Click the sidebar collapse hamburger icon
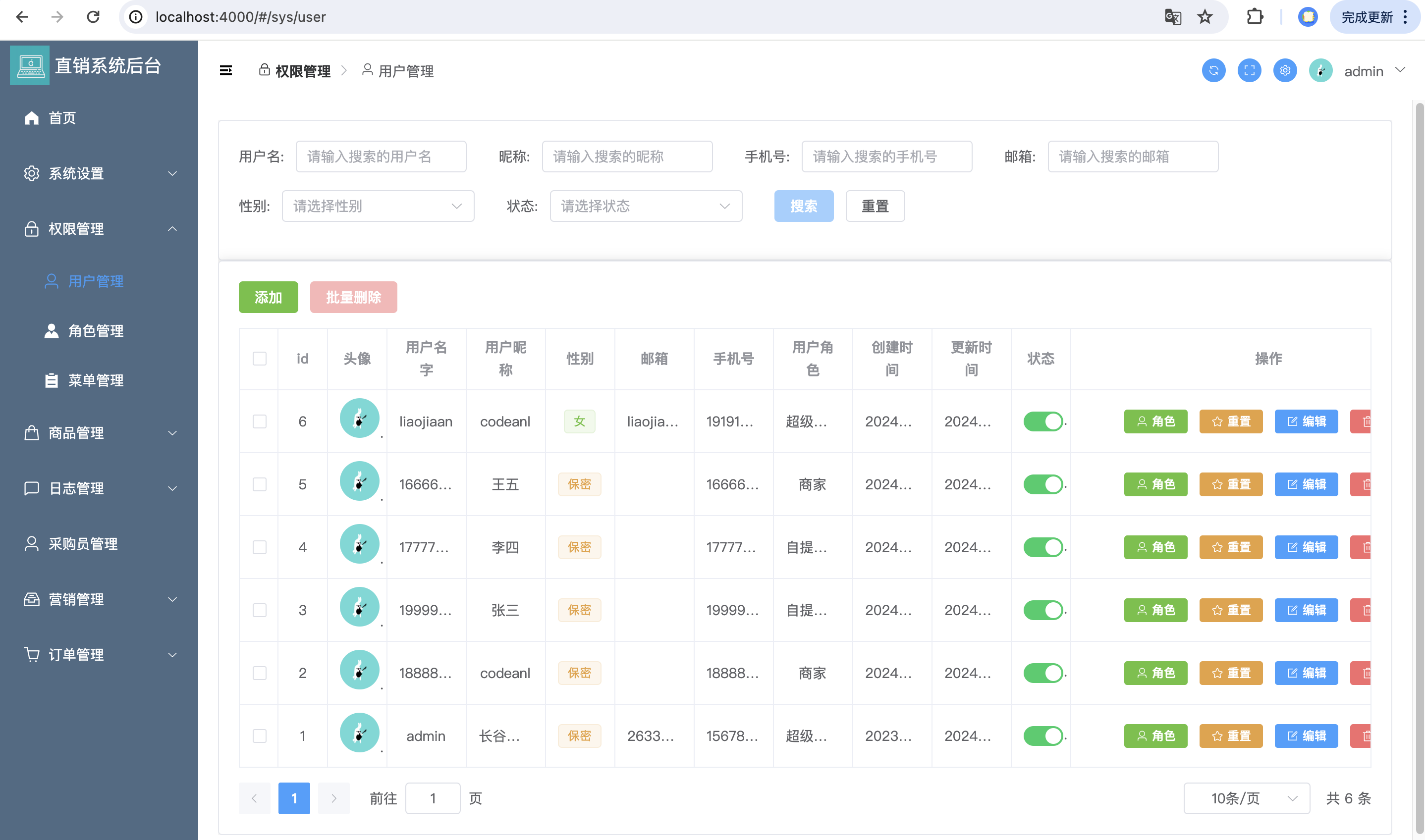This screenshot has height=840, width=1425. 225,71
